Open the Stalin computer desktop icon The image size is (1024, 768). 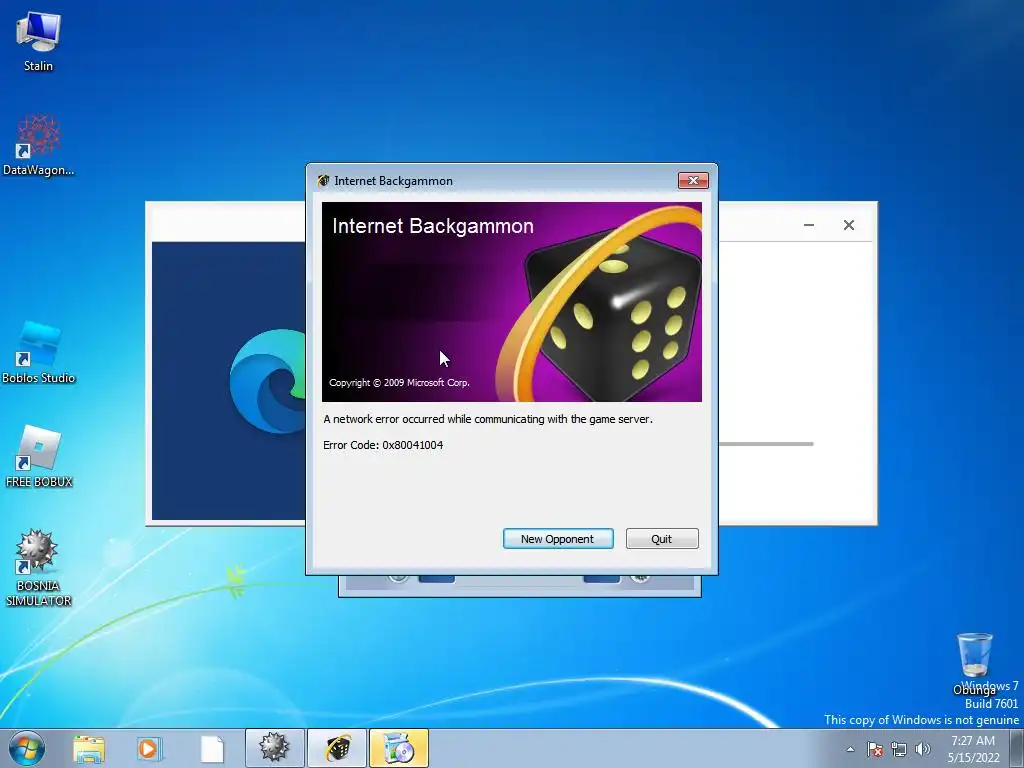(x=38, y=42)
